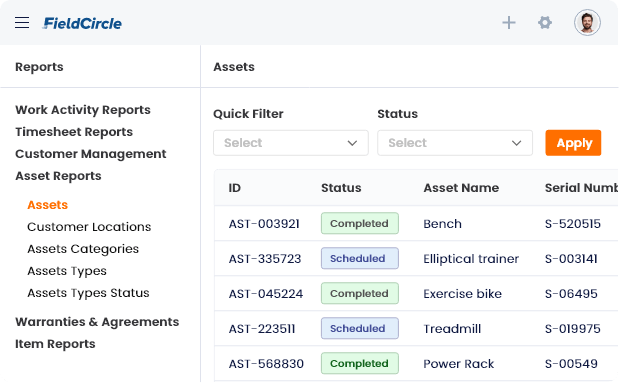619x383 pixels.
Task: Open Customer Management section
Action: tap(91, 154)
